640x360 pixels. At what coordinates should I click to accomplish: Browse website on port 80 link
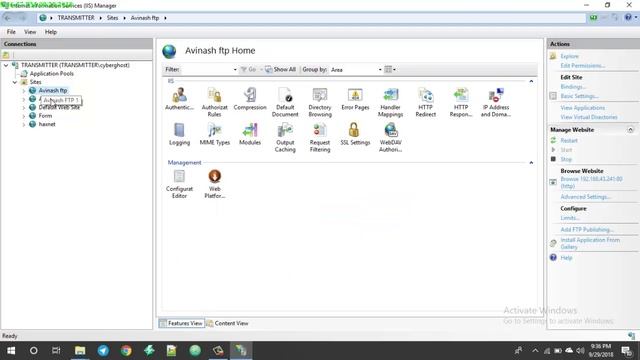pos(591,182)
